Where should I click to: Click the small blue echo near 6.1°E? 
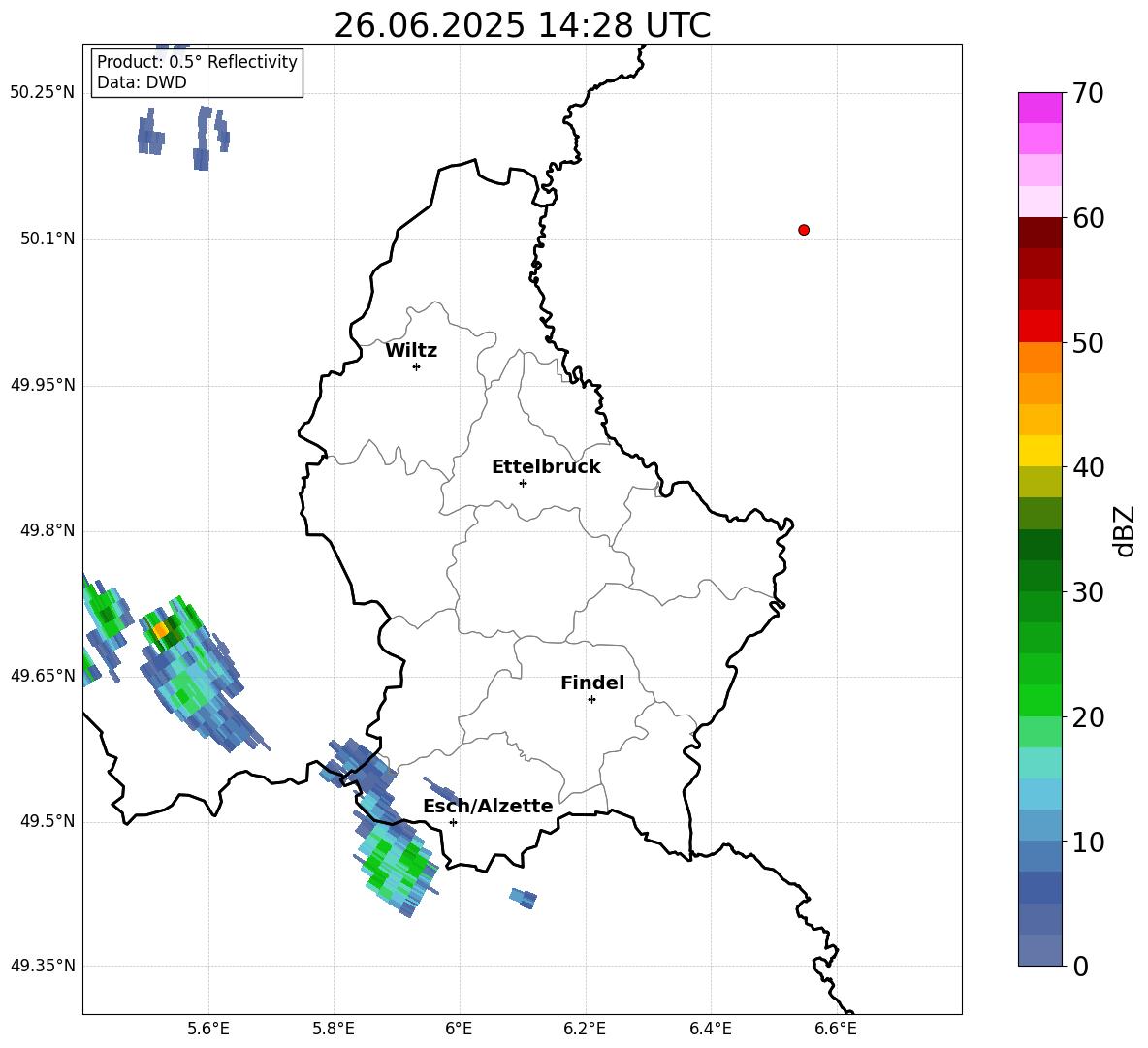[524, 898]
